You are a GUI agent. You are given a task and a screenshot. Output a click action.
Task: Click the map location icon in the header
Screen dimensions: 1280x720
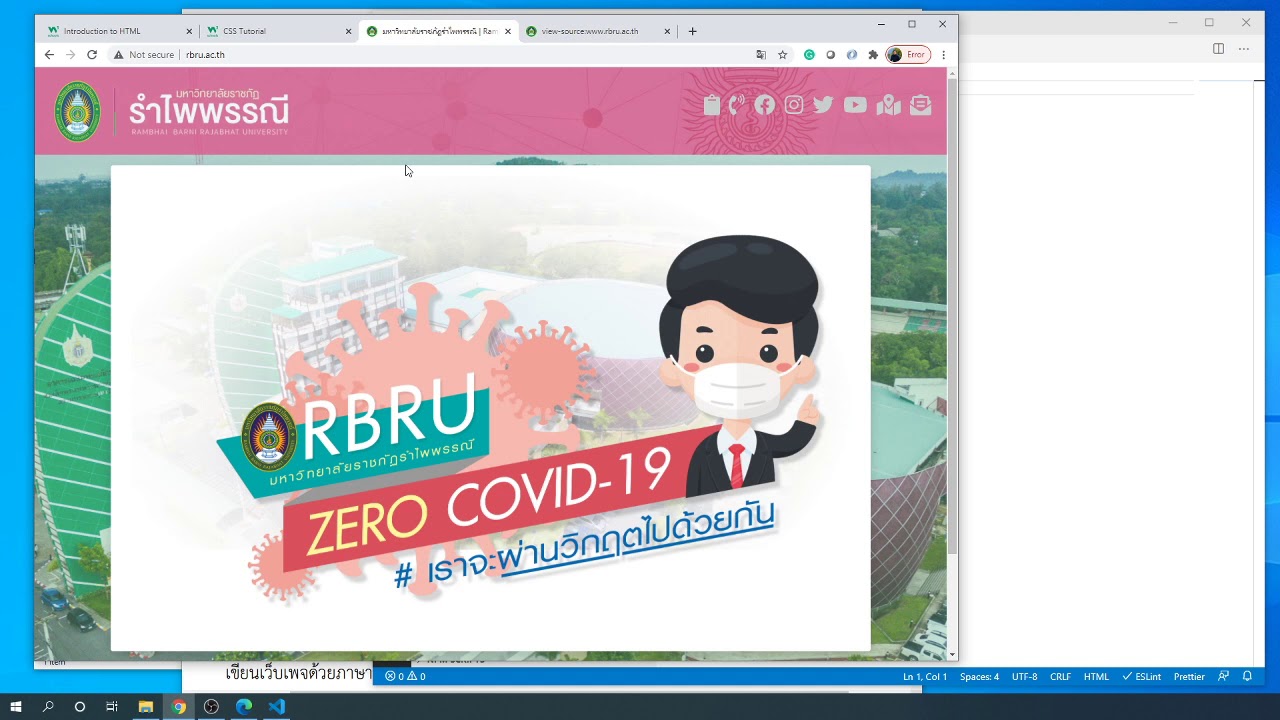click(889, 105)
